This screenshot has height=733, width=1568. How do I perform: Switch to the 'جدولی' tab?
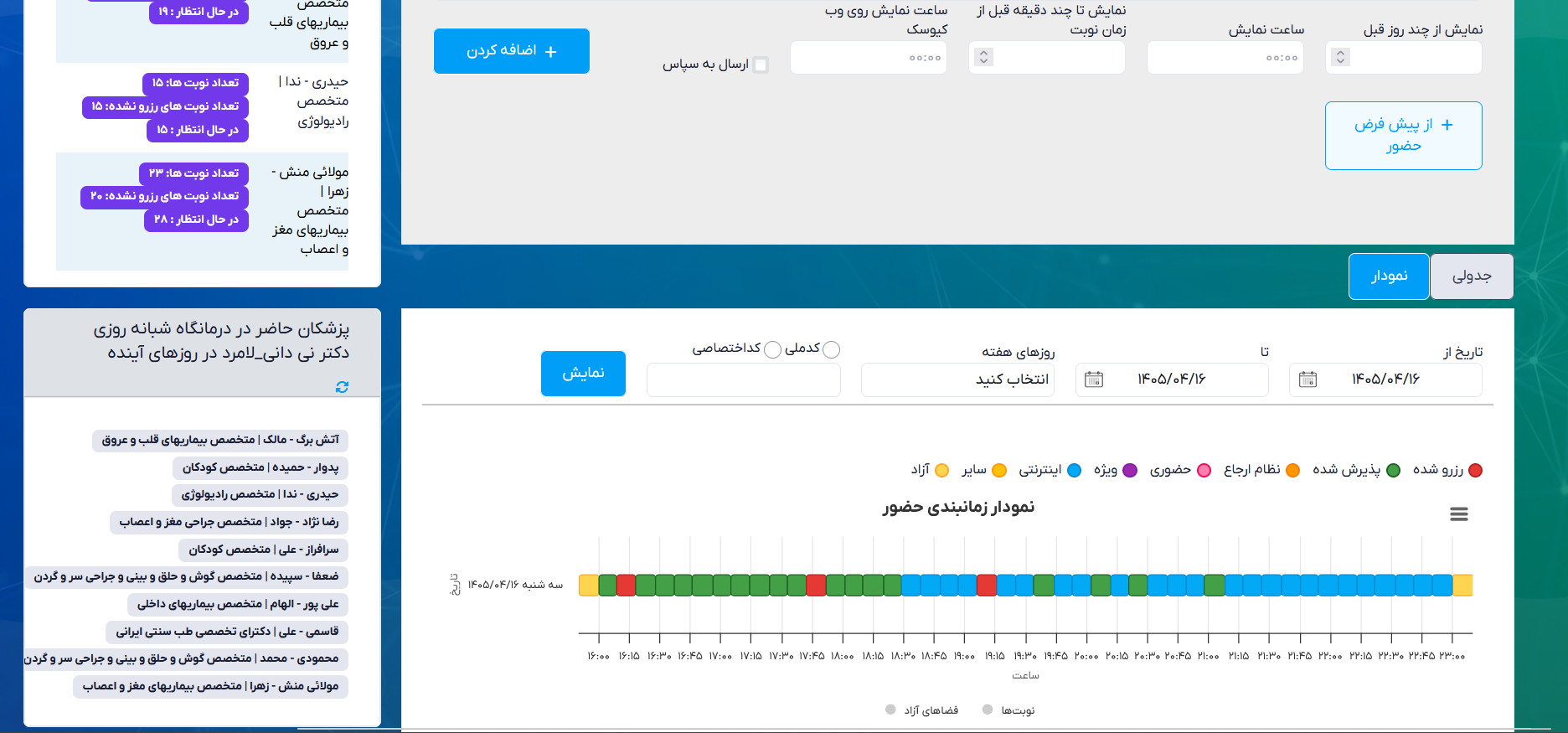(1472, 276)
